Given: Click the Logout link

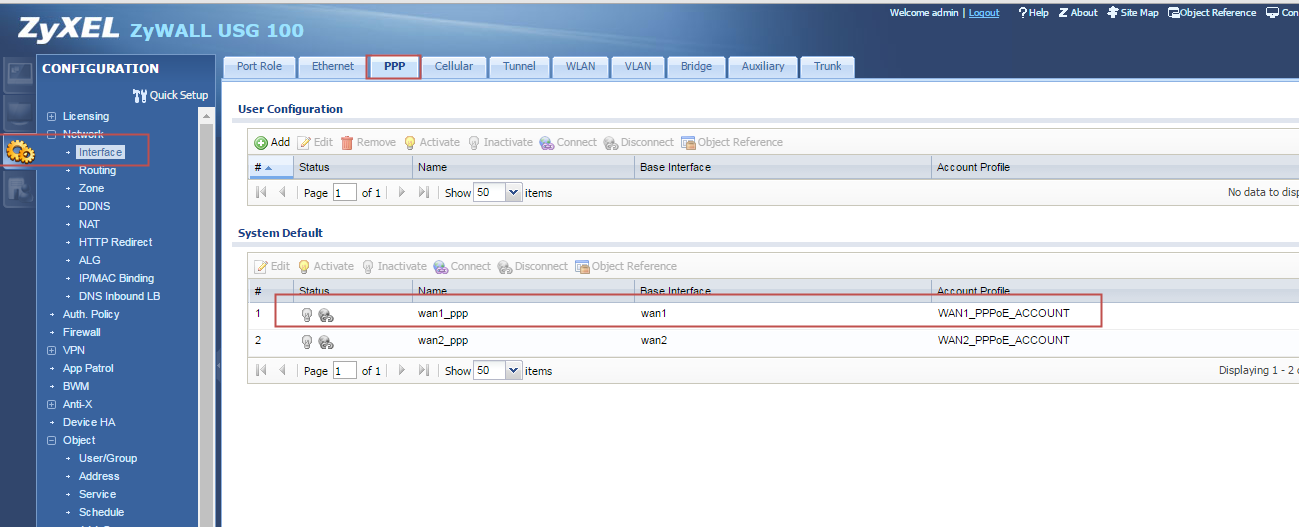Looking at the screenshot, I should [x=984, y=13].
